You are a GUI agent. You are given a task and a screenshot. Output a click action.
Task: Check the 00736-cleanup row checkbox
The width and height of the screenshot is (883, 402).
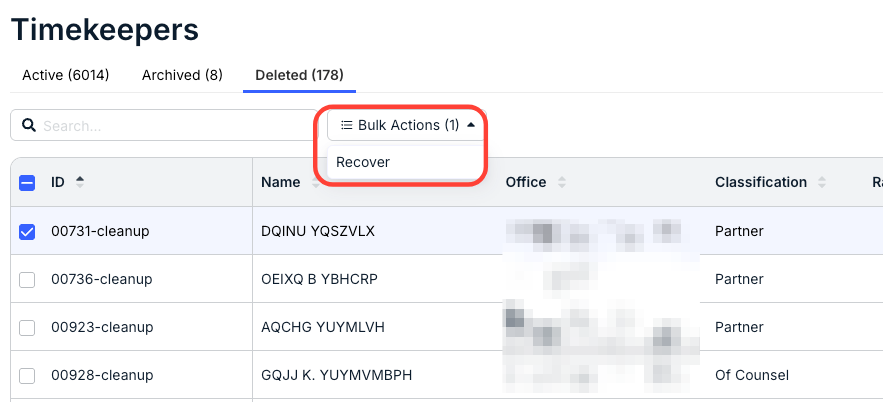[27, 279]
